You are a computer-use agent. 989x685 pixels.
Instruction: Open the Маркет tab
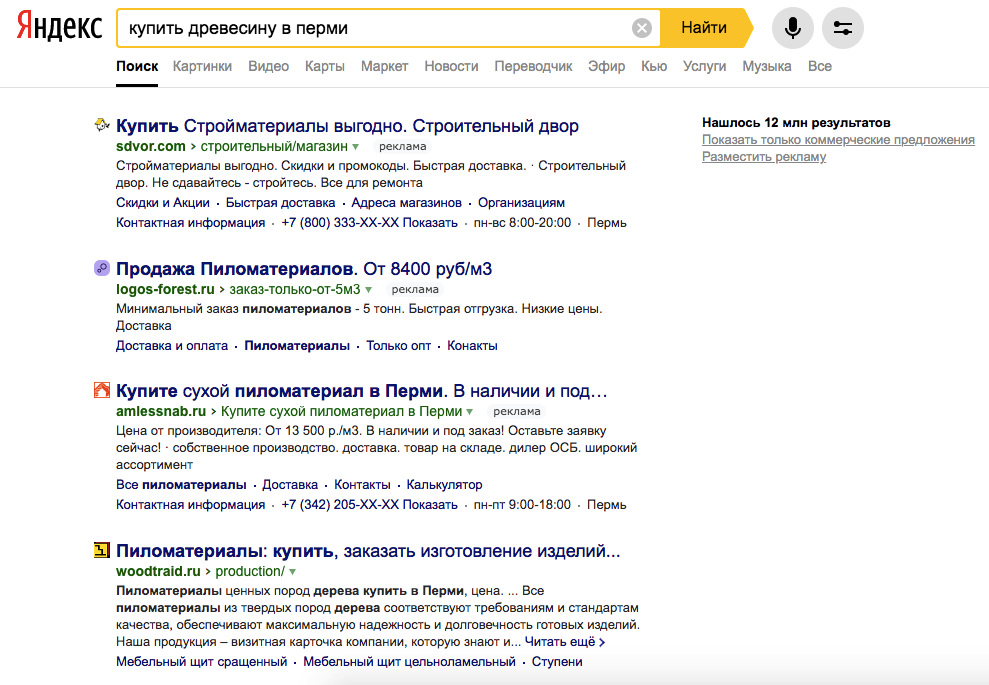point(384,66)
